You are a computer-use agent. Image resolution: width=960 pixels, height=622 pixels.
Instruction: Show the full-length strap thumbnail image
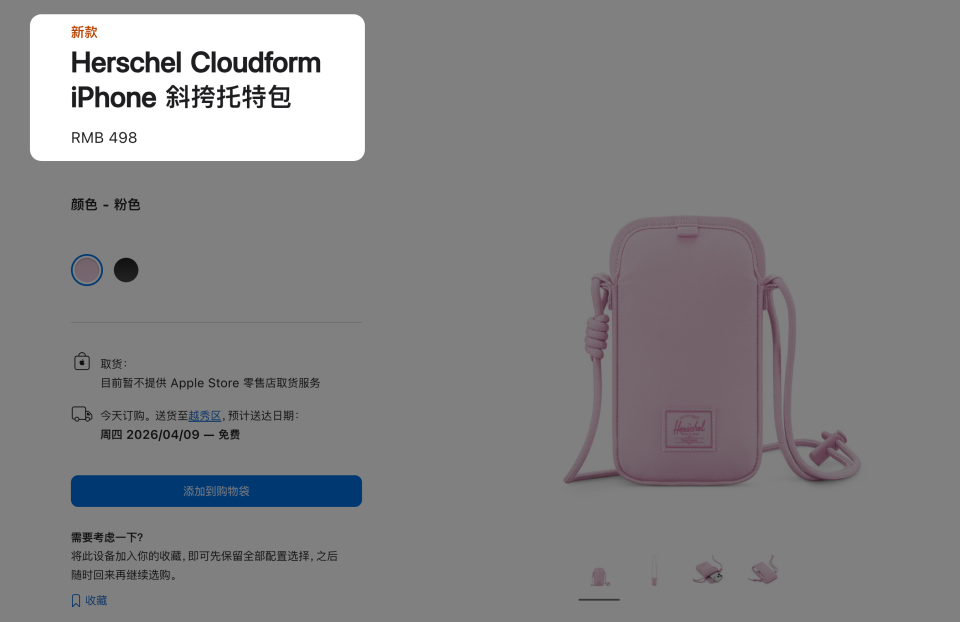click(654, 571)
